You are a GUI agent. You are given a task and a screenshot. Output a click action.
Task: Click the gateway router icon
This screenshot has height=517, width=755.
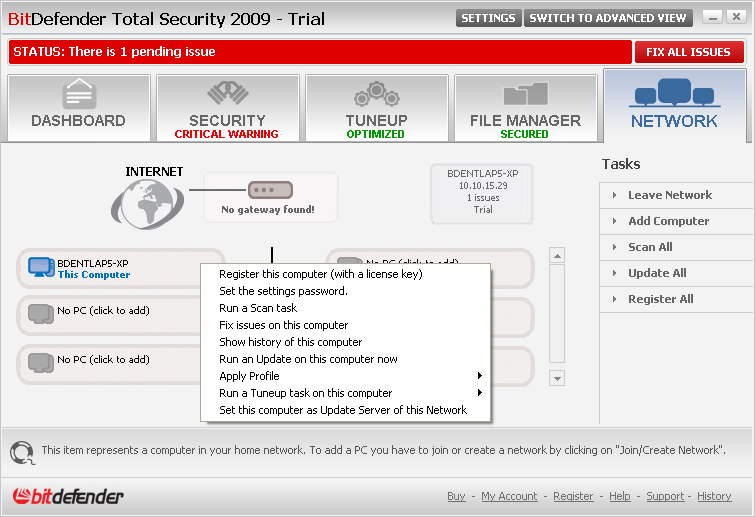(270, 190)
